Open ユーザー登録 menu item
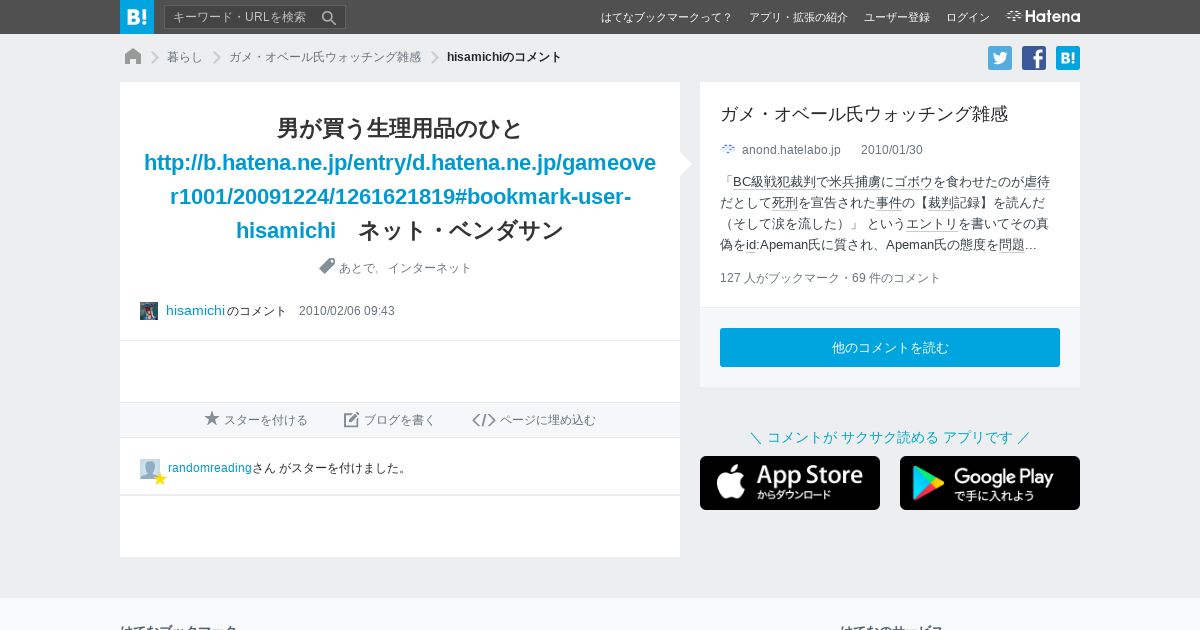The image size is (1200, 630). click(897, 17)
